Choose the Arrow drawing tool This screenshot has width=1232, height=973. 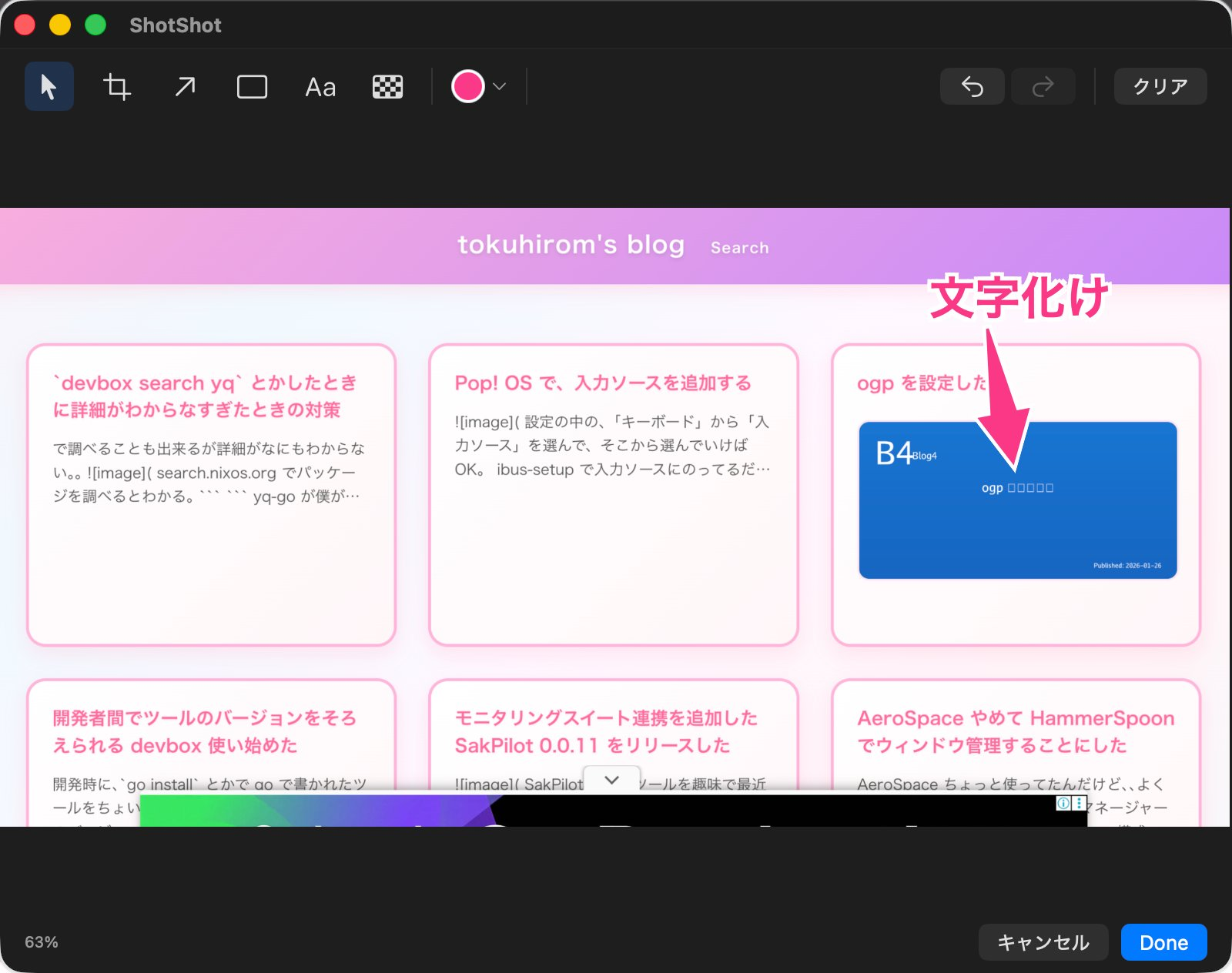[x=185, y=86]
